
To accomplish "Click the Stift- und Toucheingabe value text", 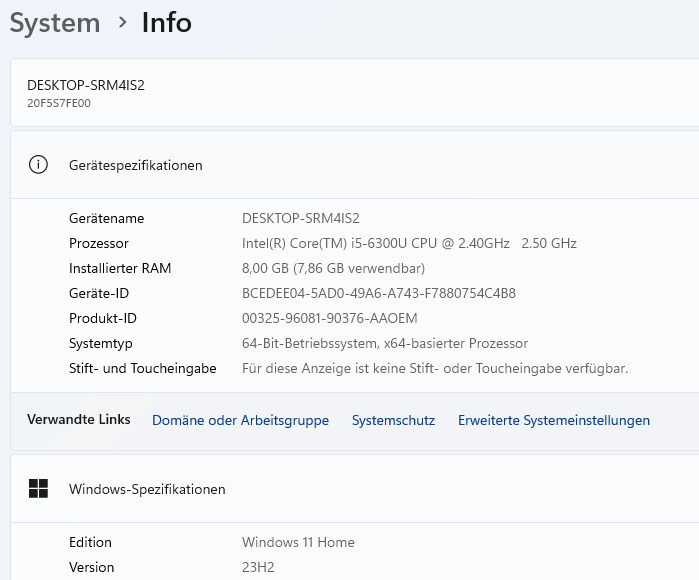I will pos(435,368).
